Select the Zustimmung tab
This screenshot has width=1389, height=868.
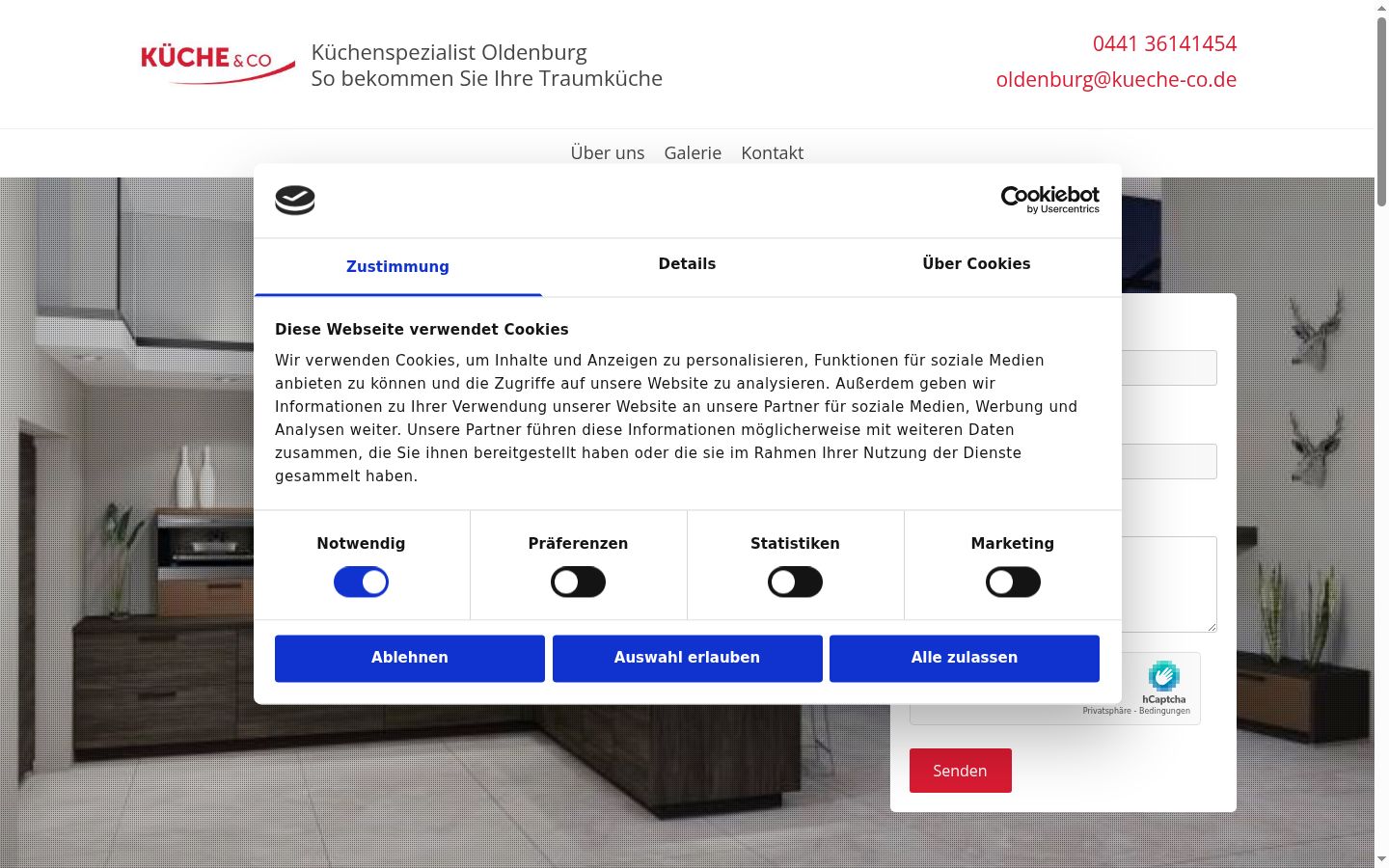[x=397, y=267]
